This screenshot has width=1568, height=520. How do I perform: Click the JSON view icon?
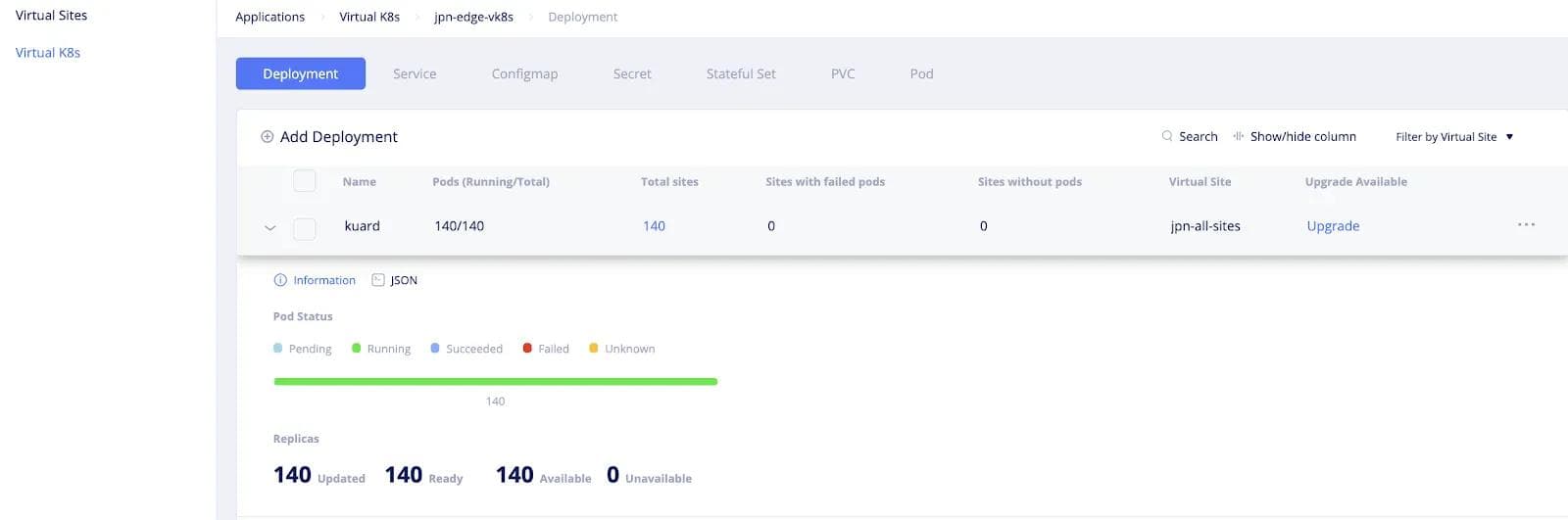(x=378, y=280)
